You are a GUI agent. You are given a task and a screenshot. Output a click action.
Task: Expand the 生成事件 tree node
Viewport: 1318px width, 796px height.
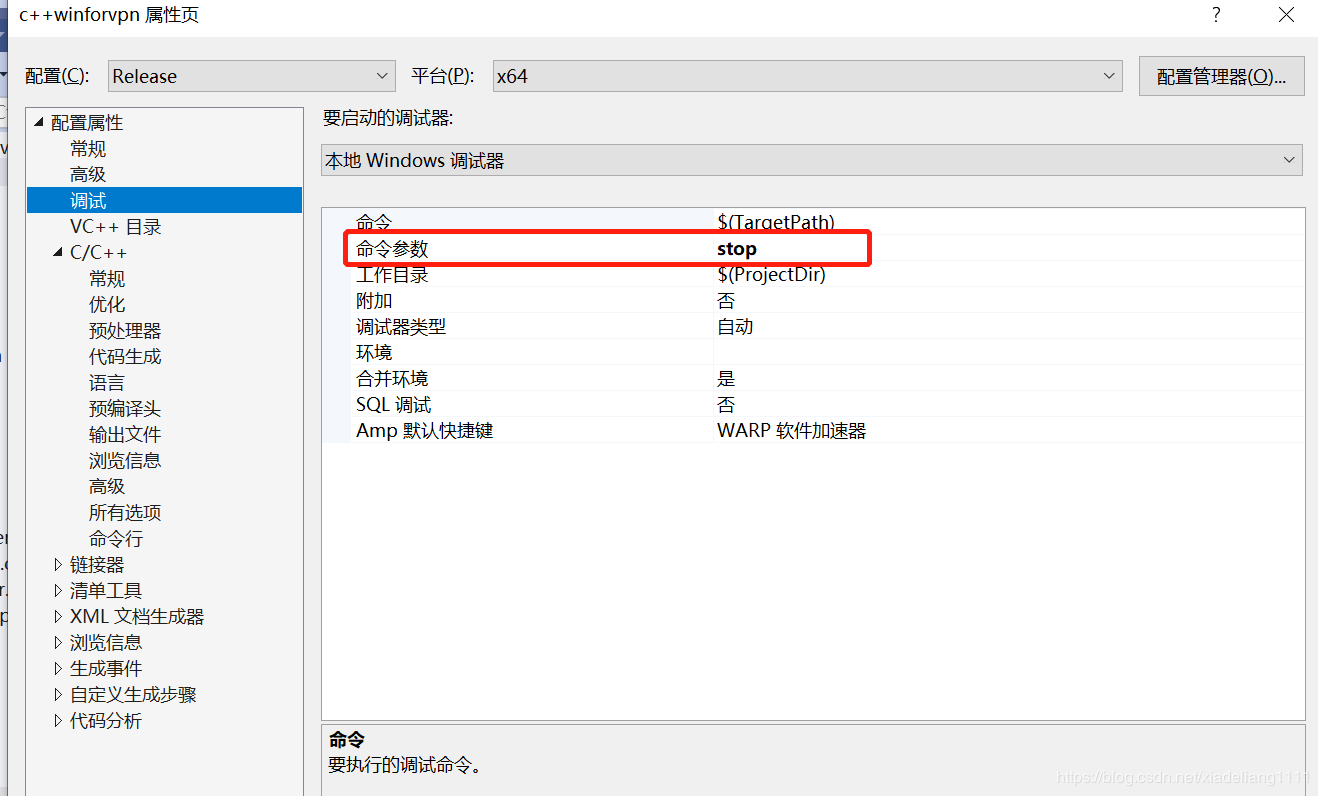pos(58,668)
